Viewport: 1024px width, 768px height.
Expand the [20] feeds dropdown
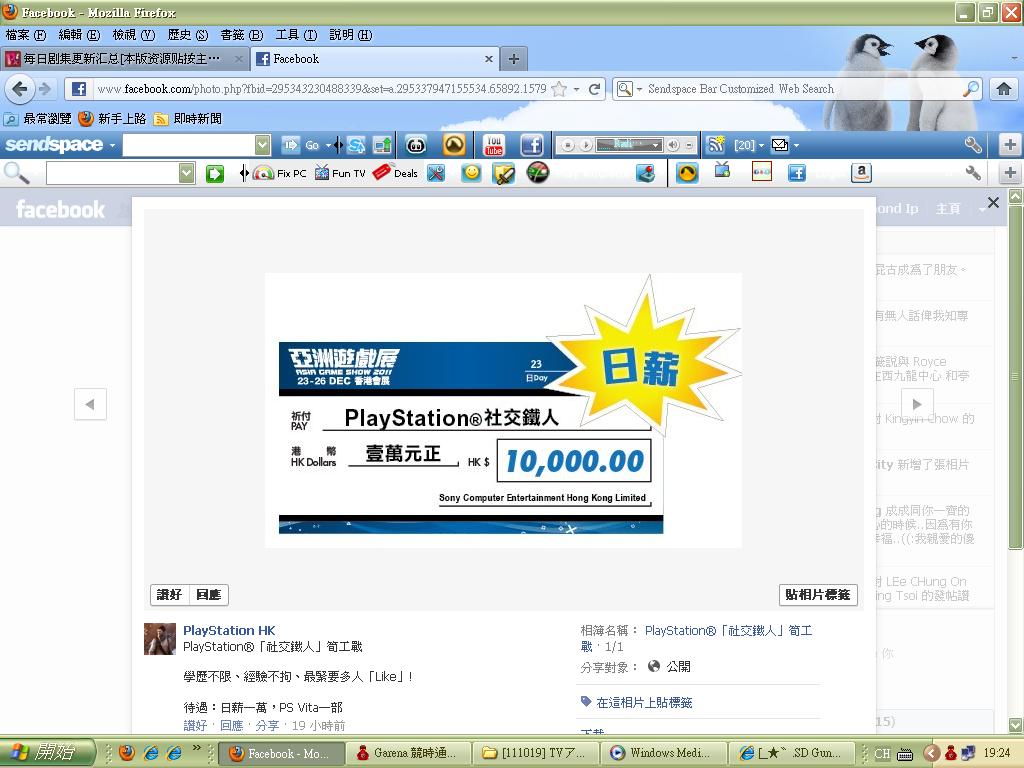point(761,146)
